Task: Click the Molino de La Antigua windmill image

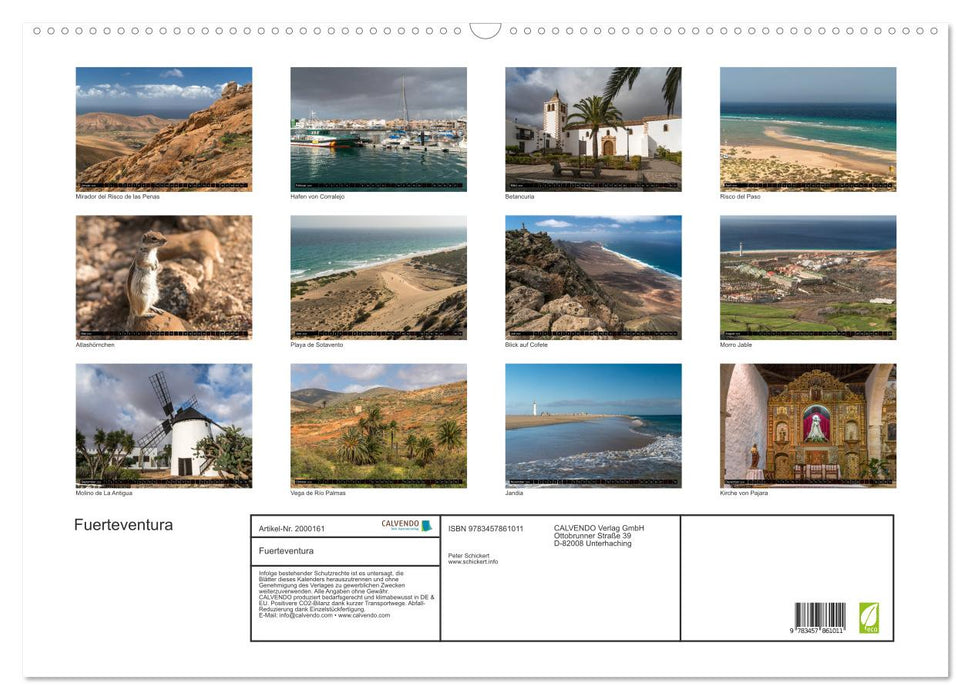Action: 163,424
